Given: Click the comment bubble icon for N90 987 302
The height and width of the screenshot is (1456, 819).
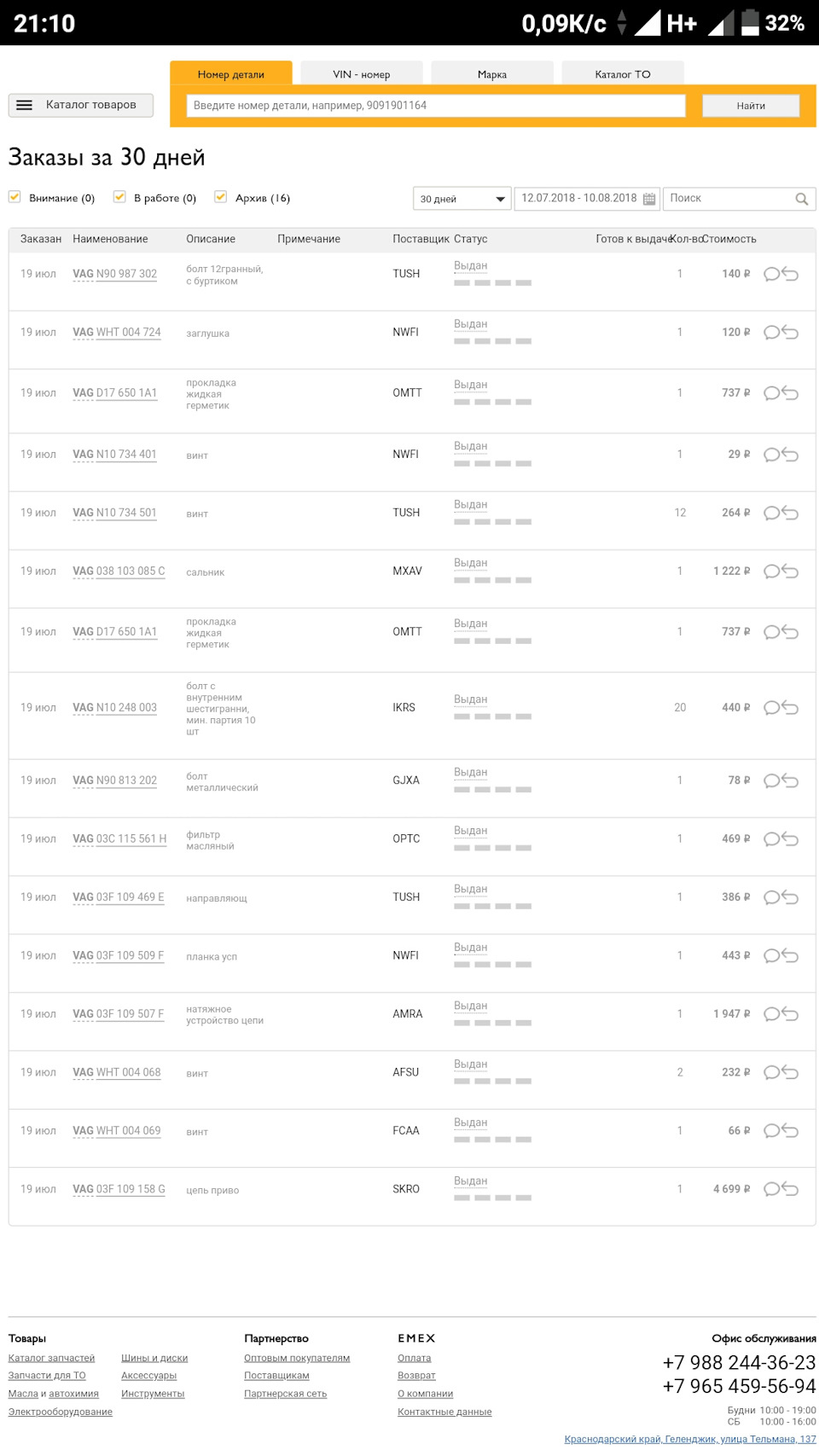Looking at the screenshot, I should 771,274.
